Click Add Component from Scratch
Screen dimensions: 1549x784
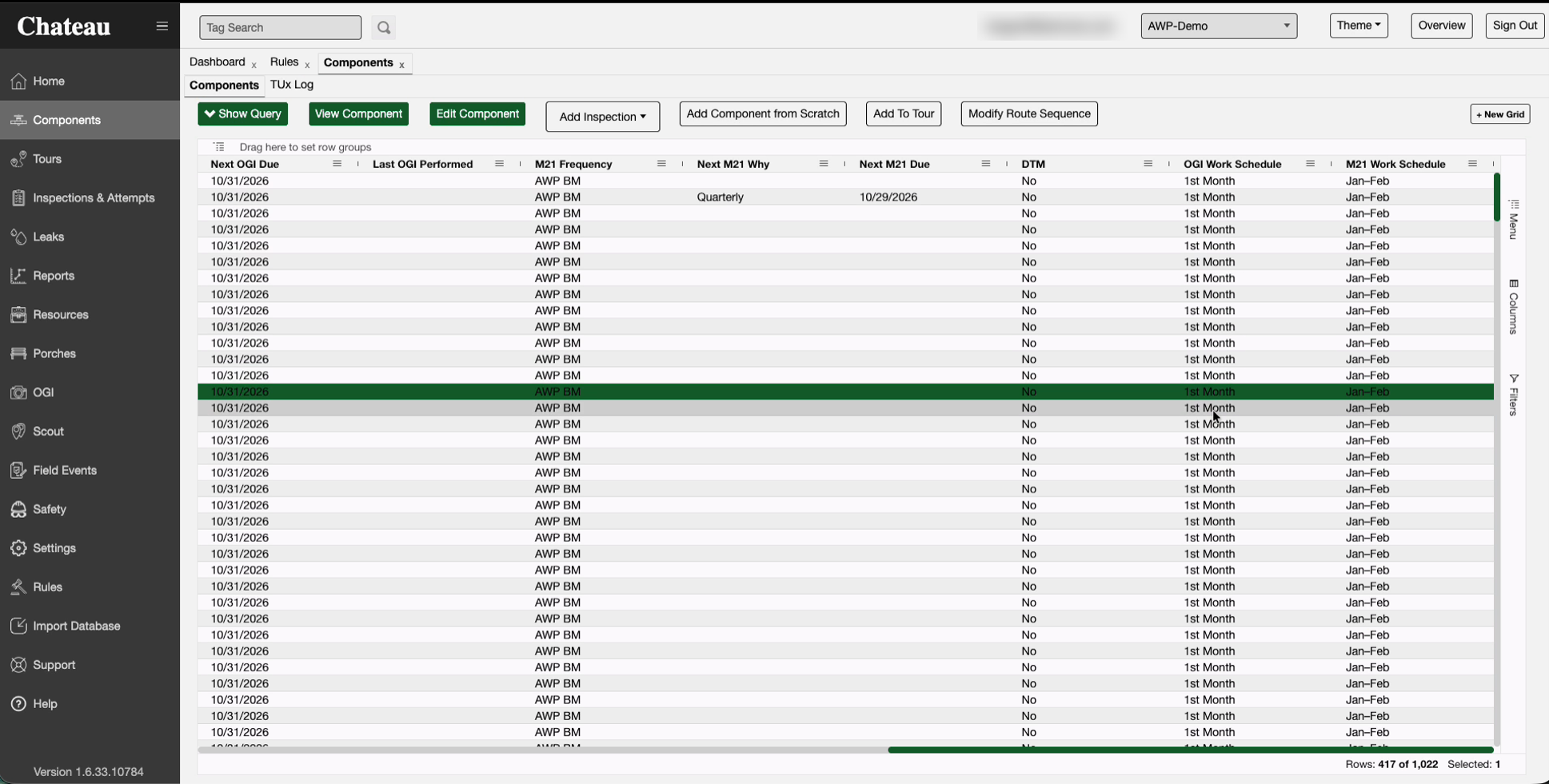tap(763, 113)
